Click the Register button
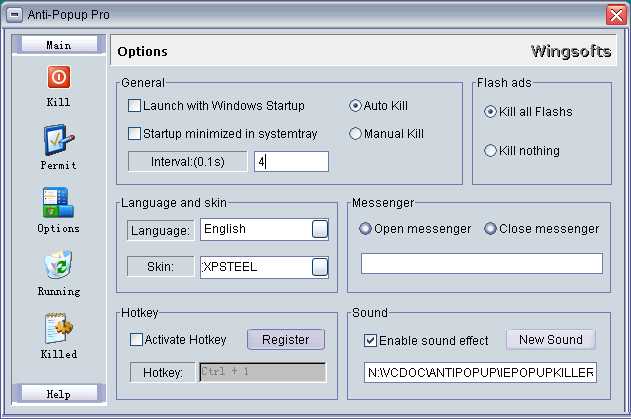Viewport: 631px width, 419px height. pos(286,340)
